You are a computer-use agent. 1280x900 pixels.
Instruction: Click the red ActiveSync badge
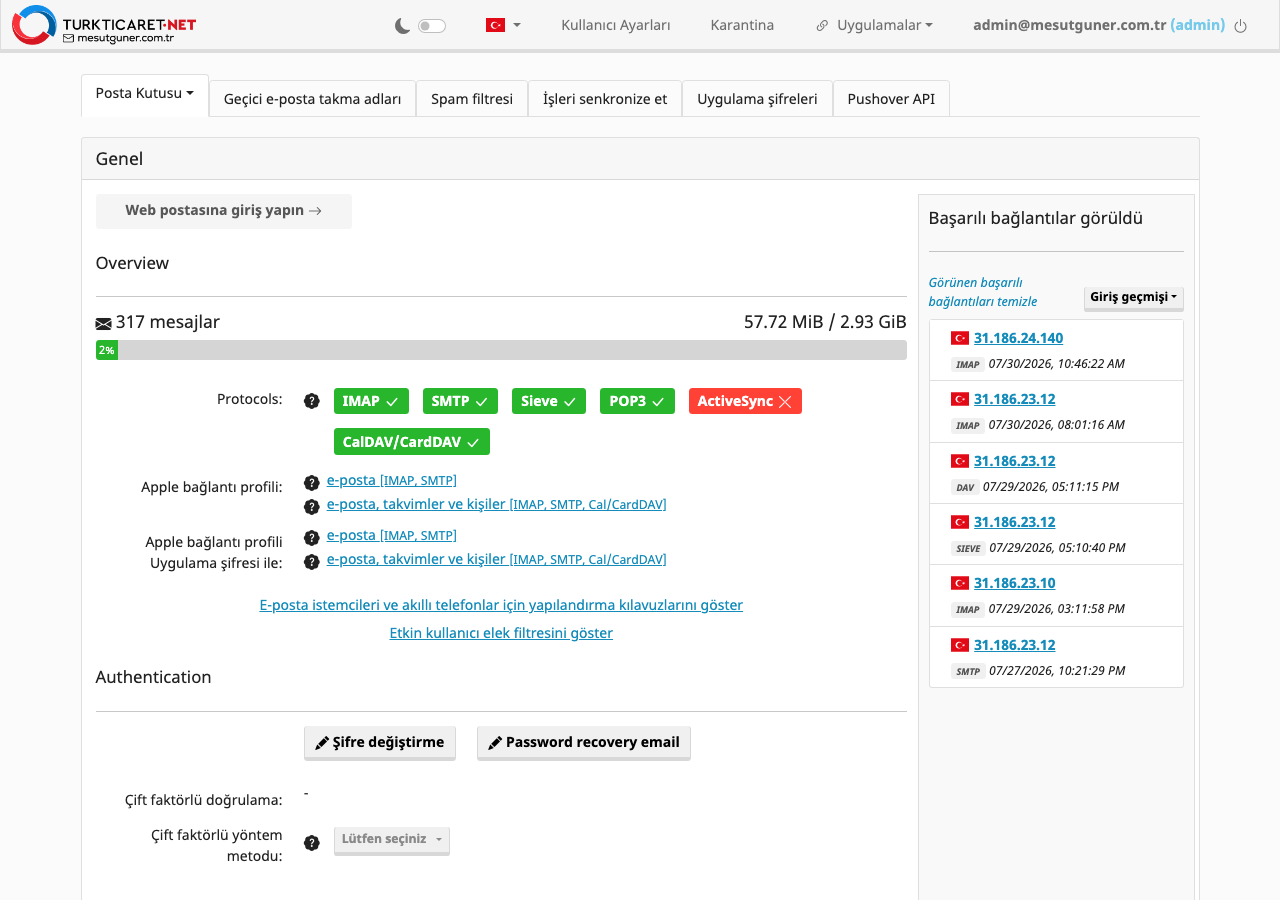click(x=745, y=401)
